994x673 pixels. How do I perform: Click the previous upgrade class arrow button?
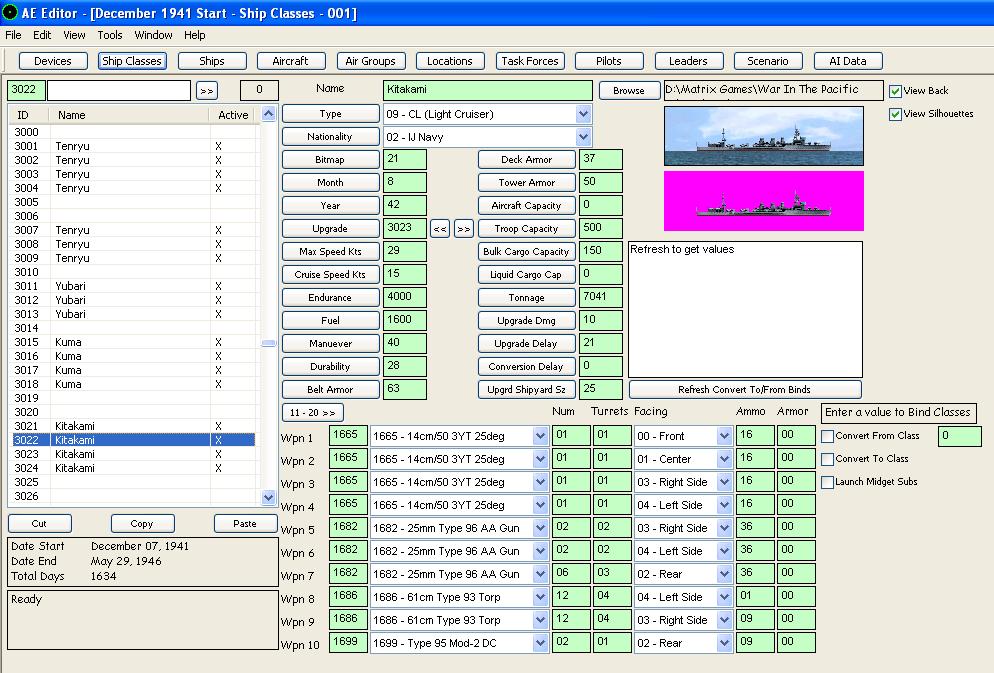(x=440, y=229)
